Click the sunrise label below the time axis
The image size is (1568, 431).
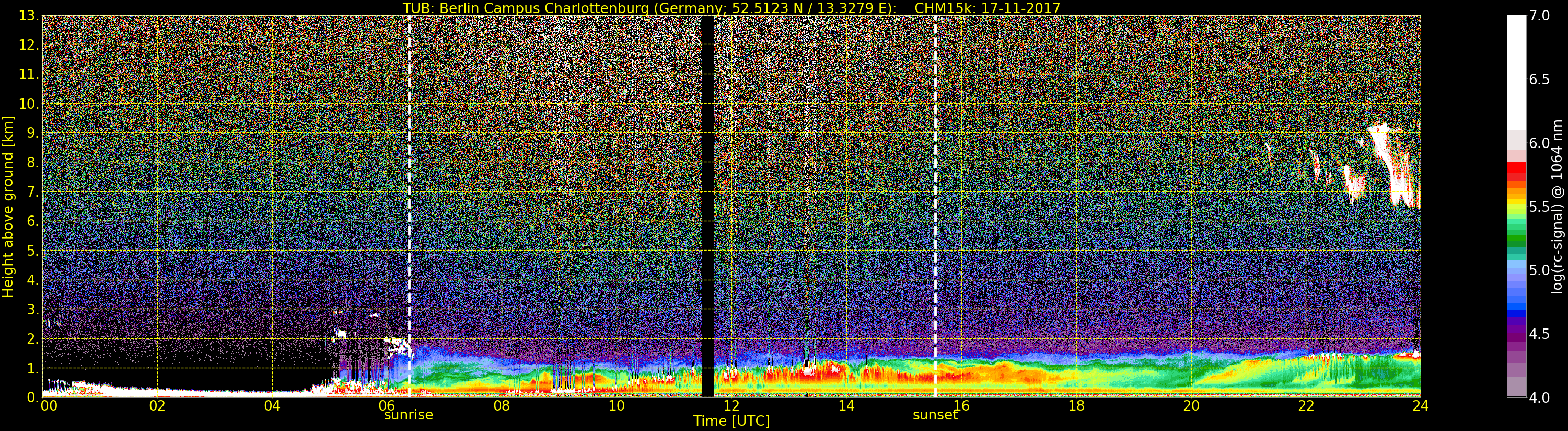pyautogui.click(x=408, y=415)
